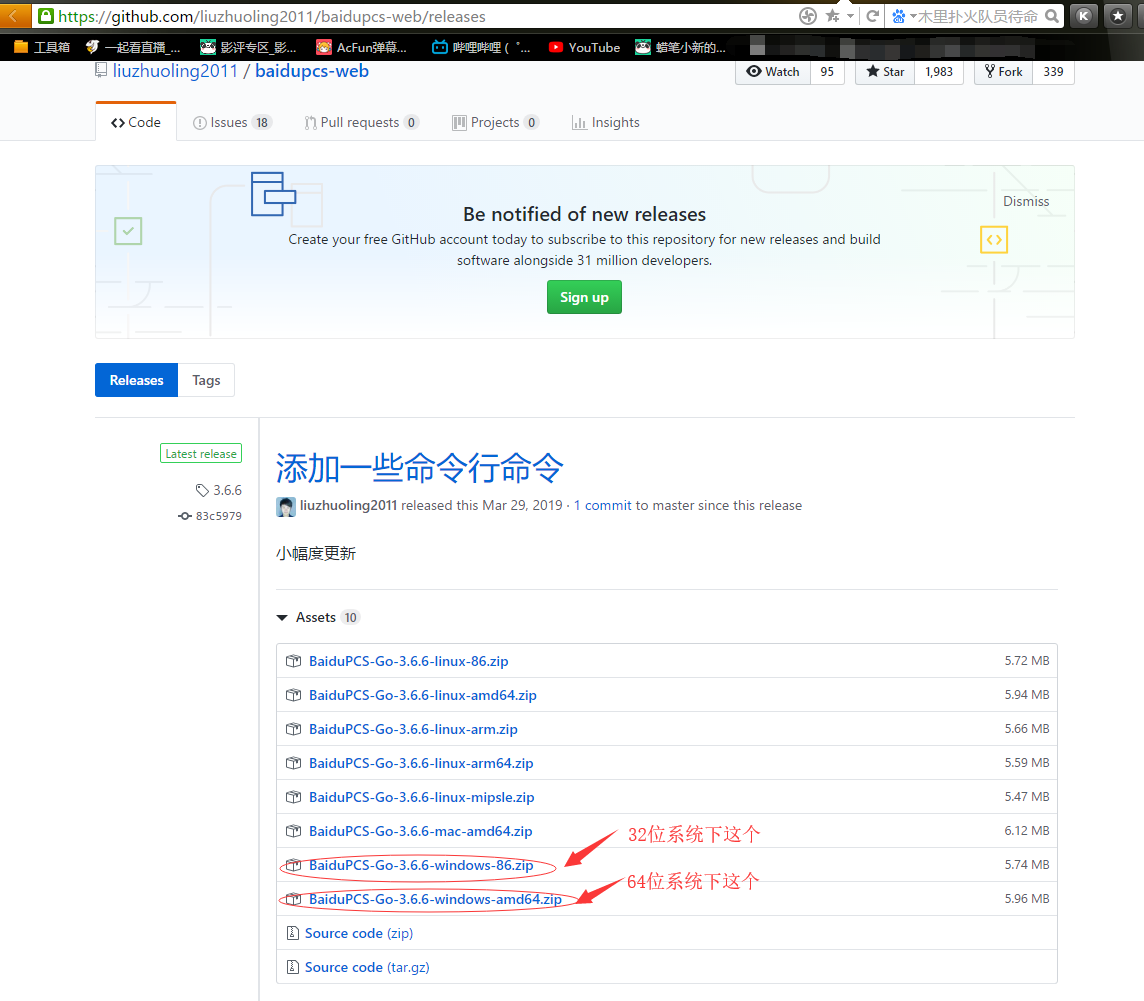1144x1001 pixels.
Task: Fork the repository
Action: coord(1003,72)
